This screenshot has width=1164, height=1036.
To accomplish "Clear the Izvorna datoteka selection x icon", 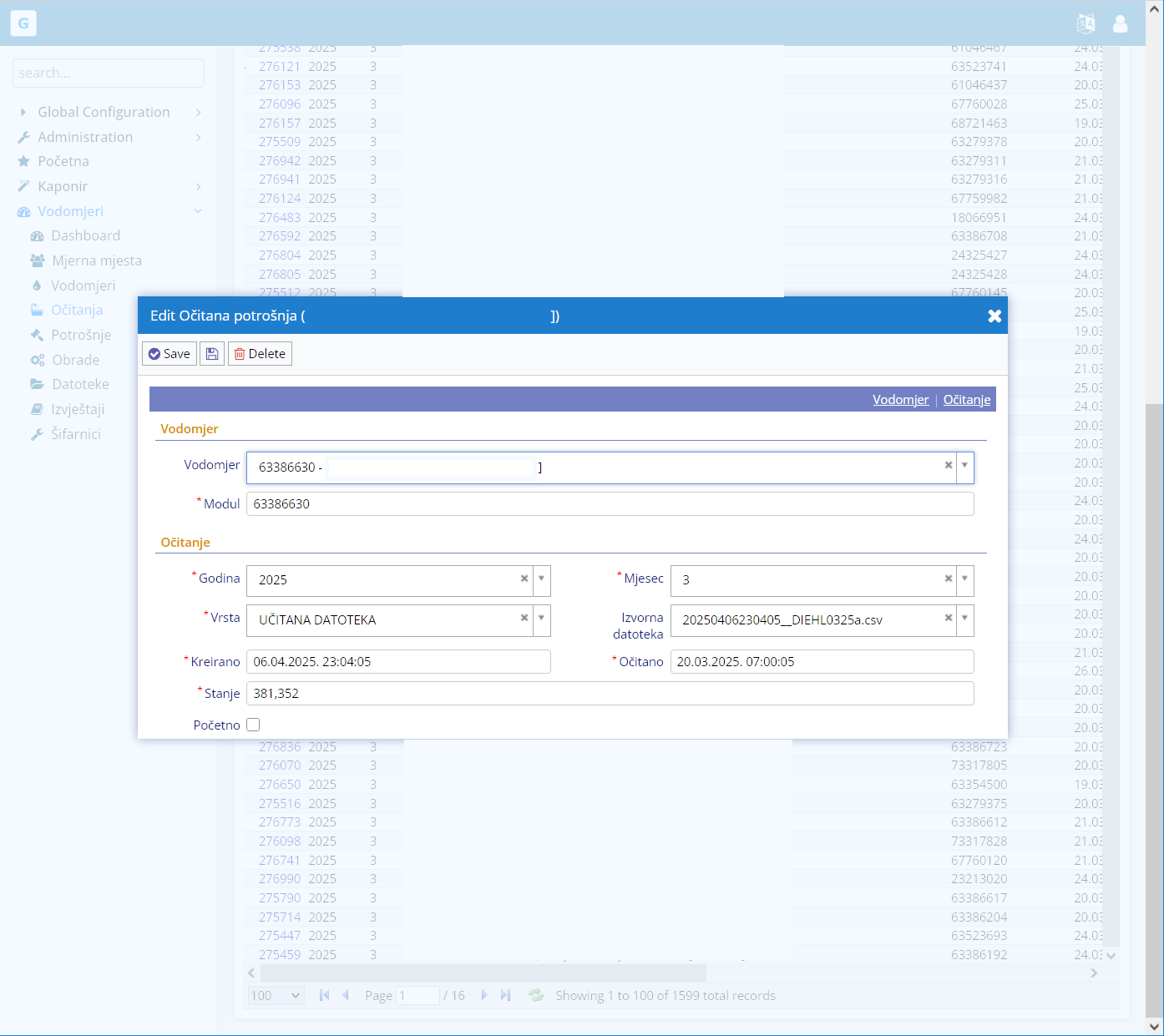I will 949,619.
